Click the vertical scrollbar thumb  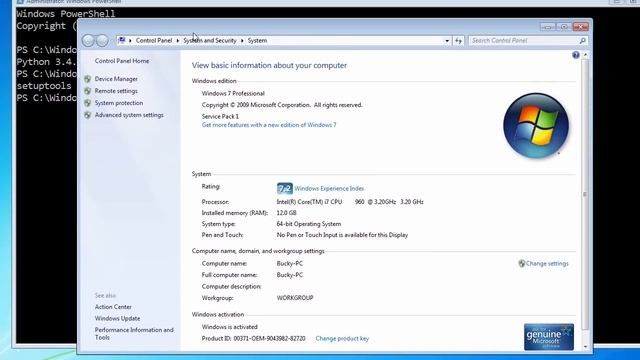coord(585,194)
